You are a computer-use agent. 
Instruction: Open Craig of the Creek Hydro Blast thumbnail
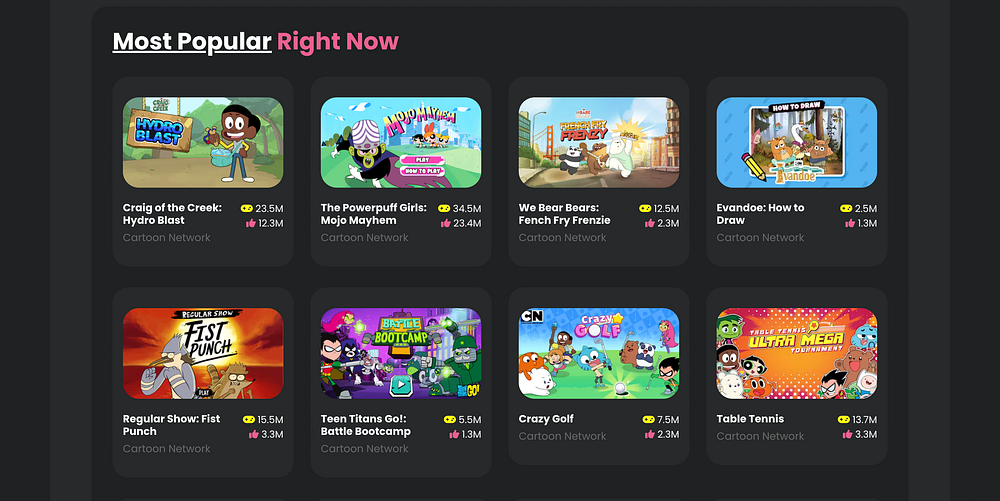click(x=203, y=142)
